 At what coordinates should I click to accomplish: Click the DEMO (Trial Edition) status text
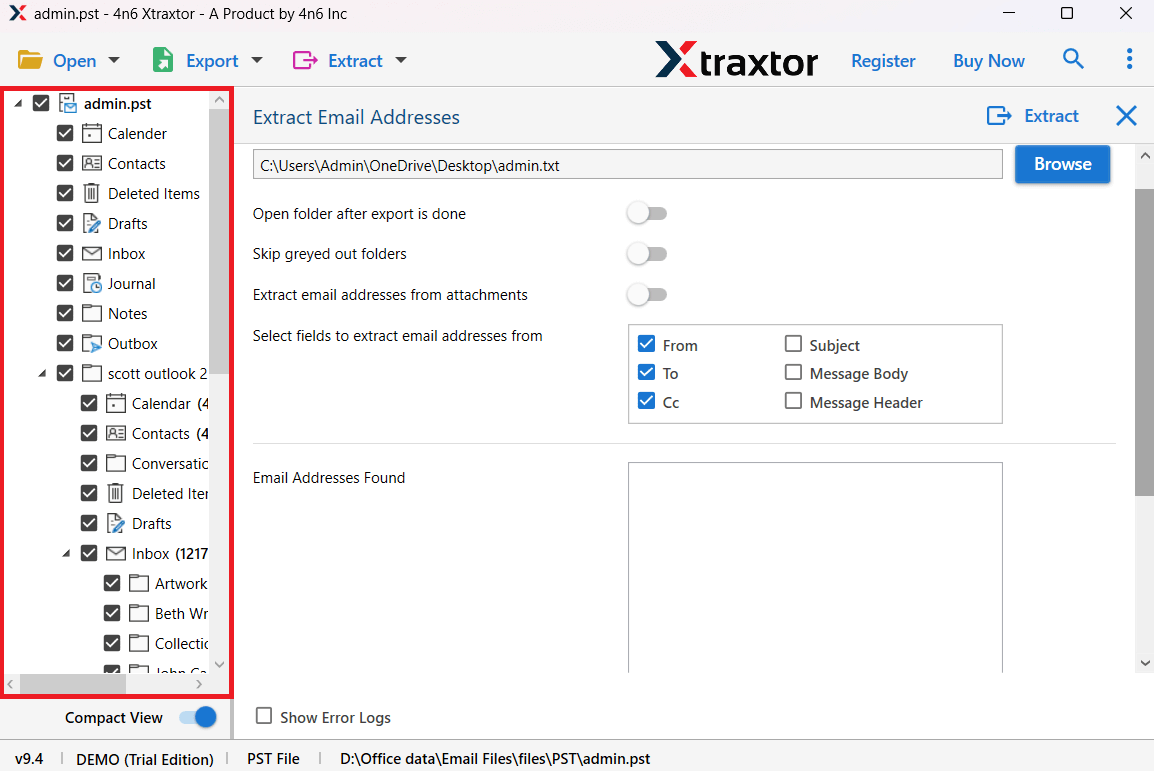(145, 759)
